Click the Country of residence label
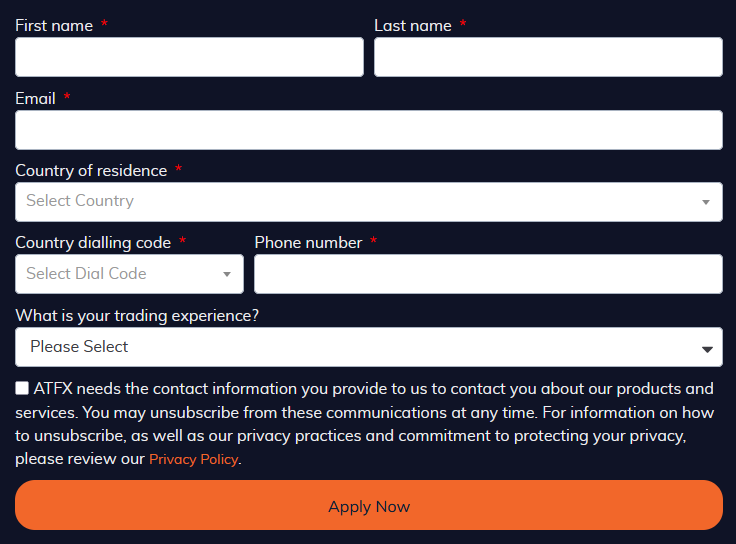 [91, 171]
